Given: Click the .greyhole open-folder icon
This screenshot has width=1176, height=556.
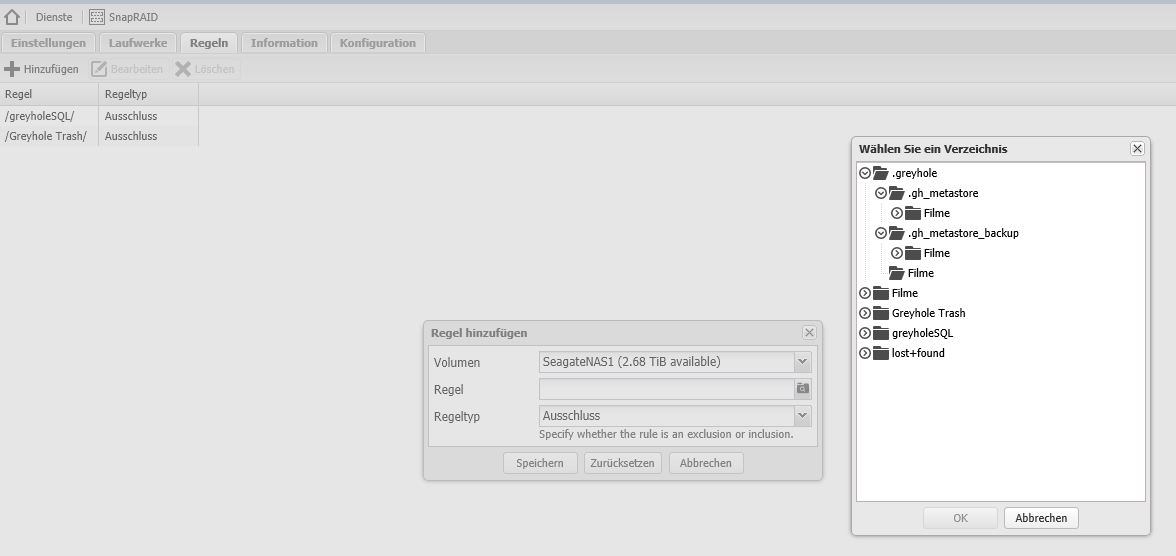Looking at the screenshot, I should (x=880, y=173).
